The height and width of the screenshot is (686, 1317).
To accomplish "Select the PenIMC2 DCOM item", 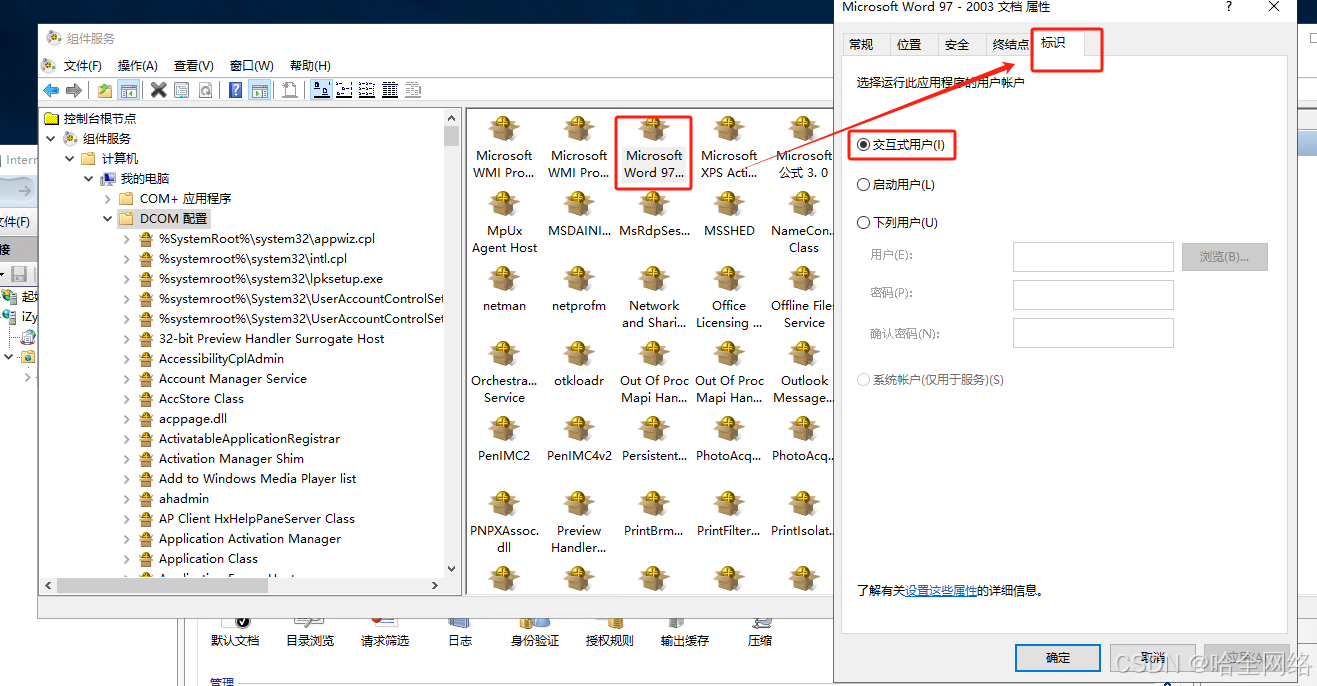I will (504, 440).
